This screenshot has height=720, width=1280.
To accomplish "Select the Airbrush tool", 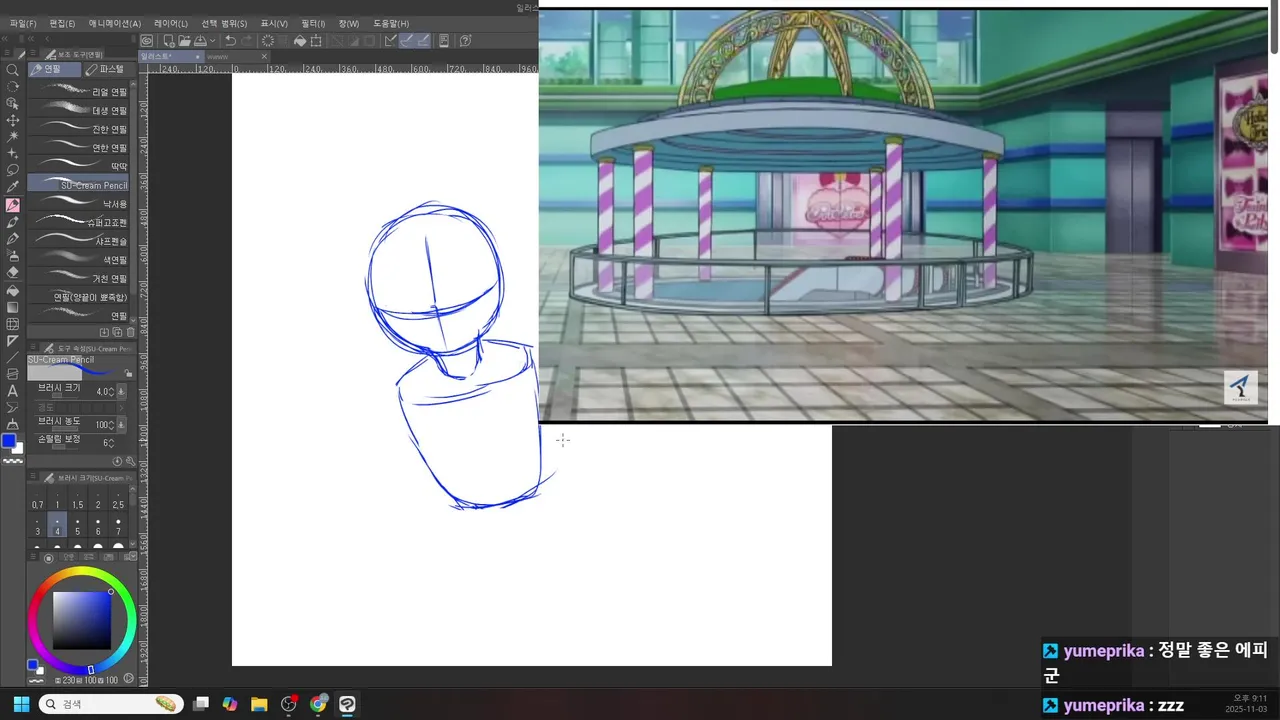I will pyautogui.click(x=13, y=255).
